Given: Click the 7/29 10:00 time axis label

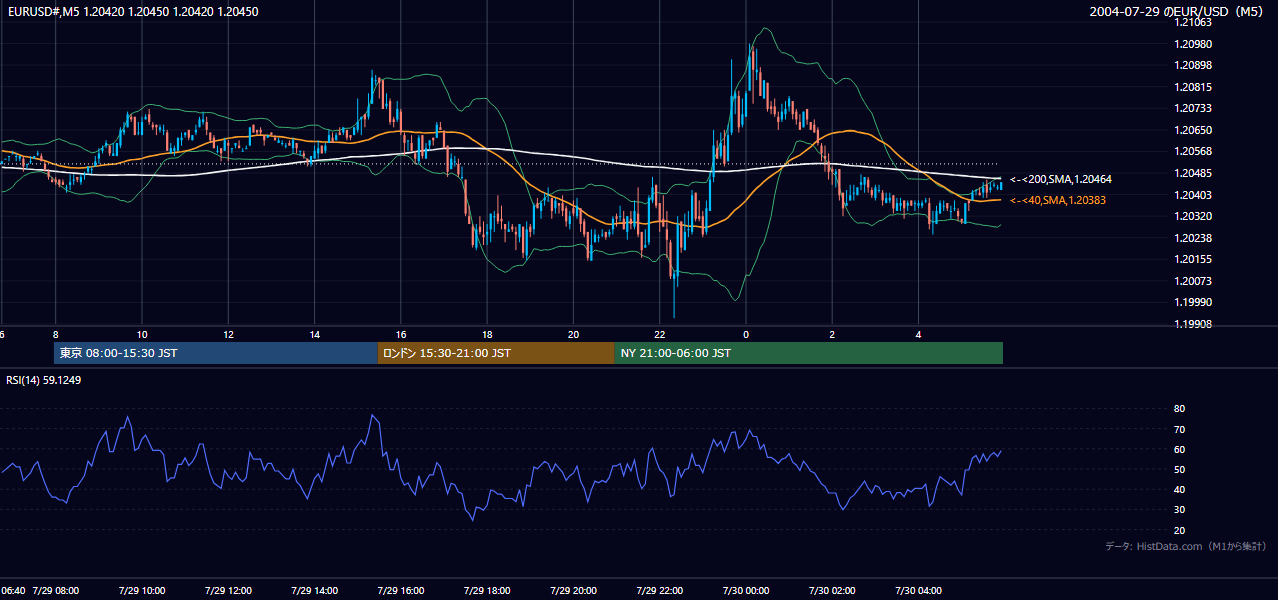Looking at the screenshot, I should (x=142, y=590).
